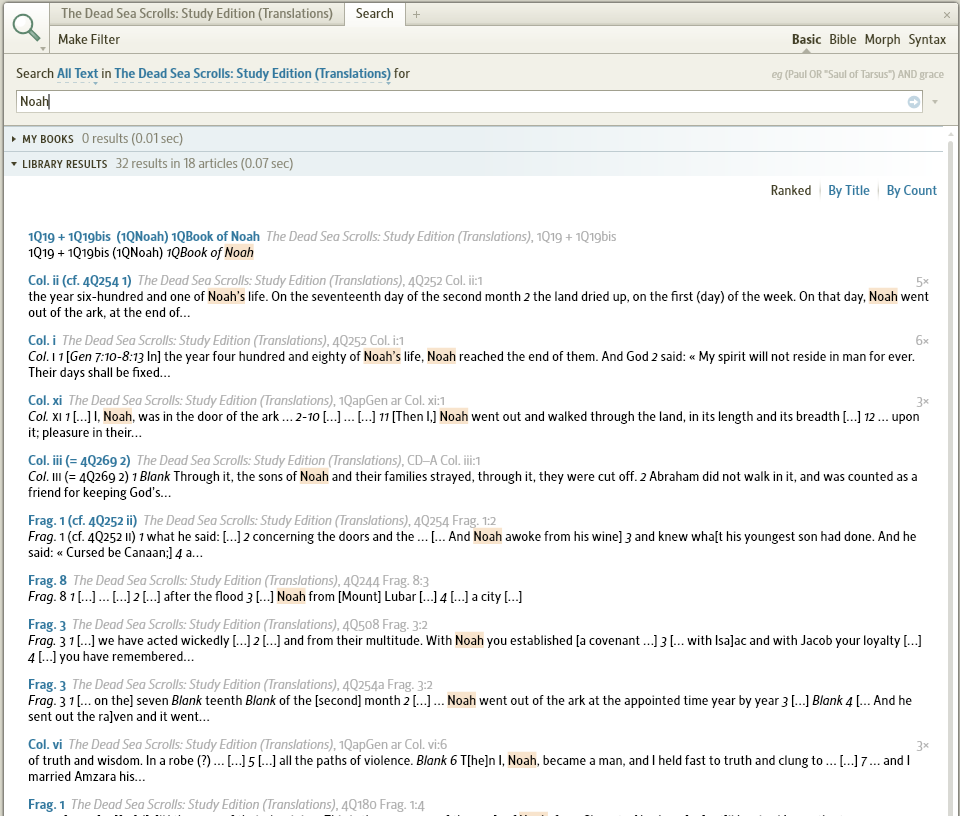
Task: Run the search with the arrow button
Action: click(913, 102)
